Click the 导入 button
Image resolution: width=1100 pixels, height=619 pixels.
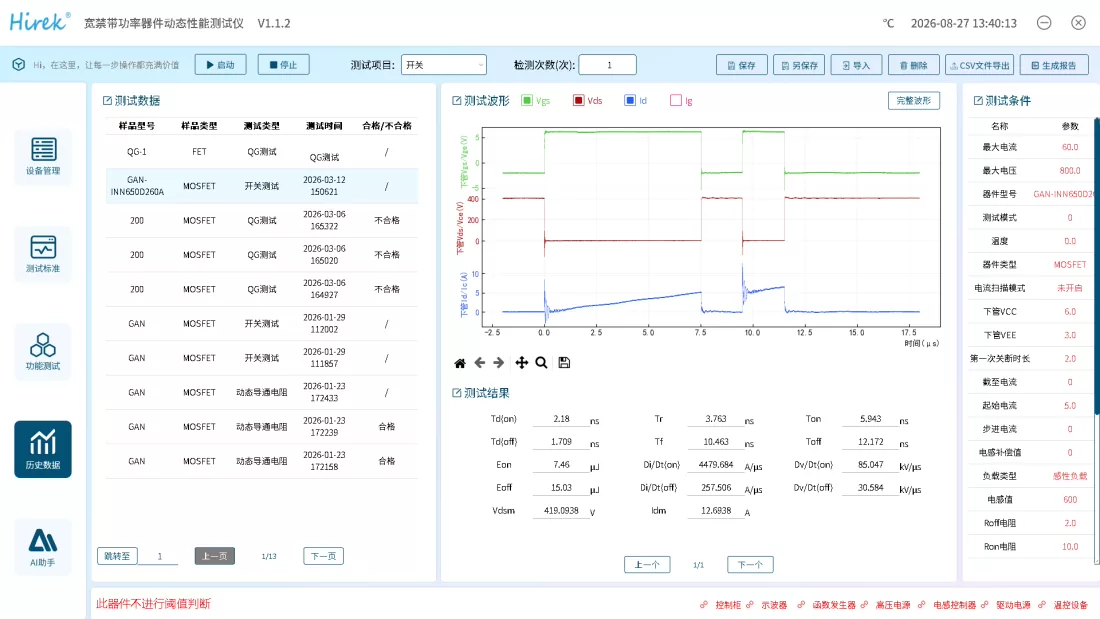coord(856,65)
